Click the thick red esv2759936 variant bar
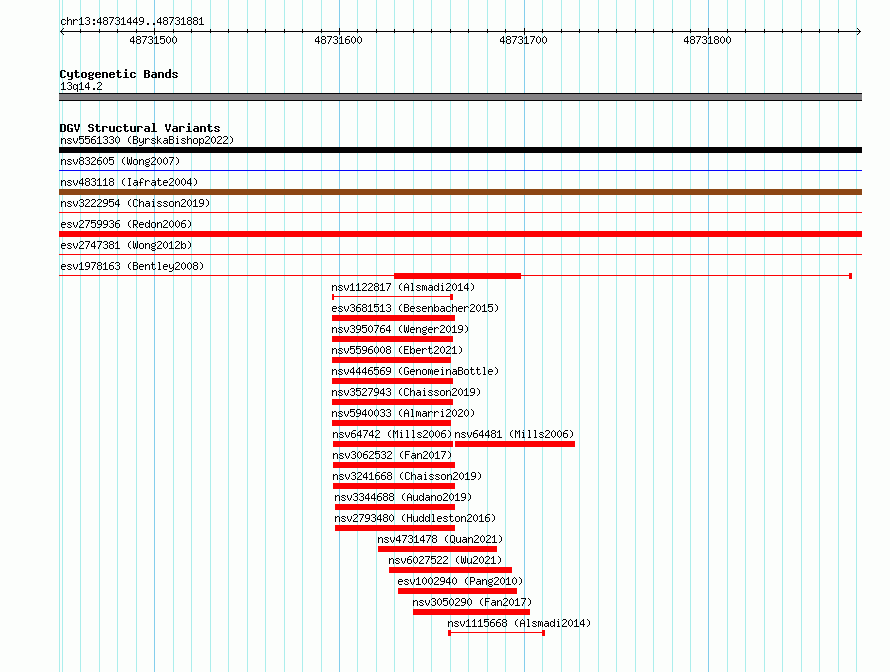Screen dimensions: 890x672 click(x=460, y=234)
